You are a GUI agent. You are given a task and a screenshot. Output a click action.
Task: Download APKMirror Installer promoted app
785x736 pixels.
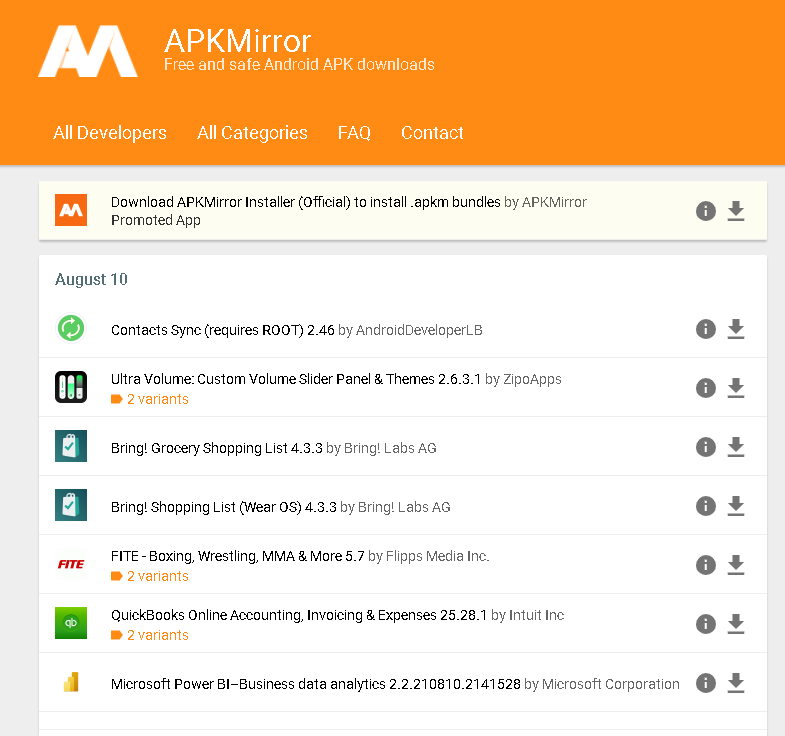tap(736, 211)
